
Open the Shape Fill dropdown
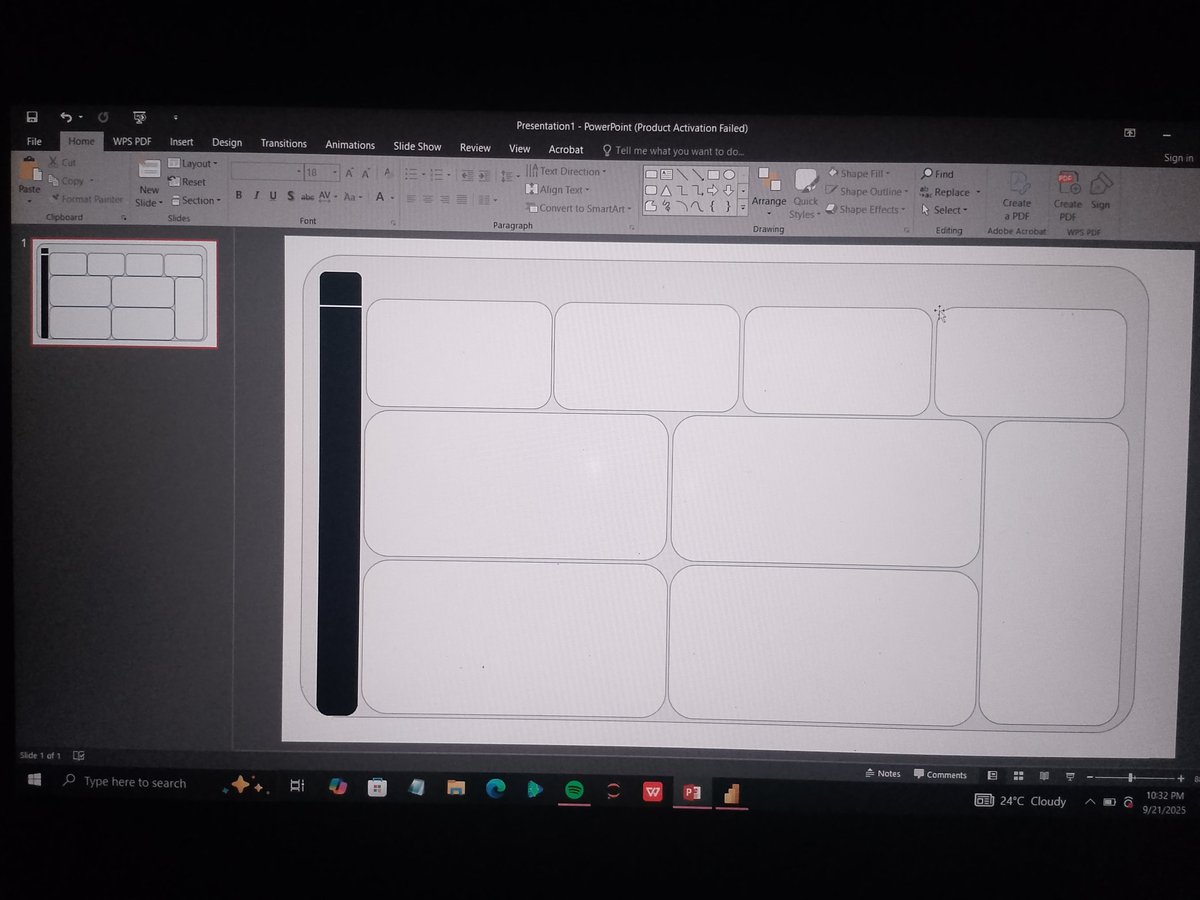coord(858,173)
